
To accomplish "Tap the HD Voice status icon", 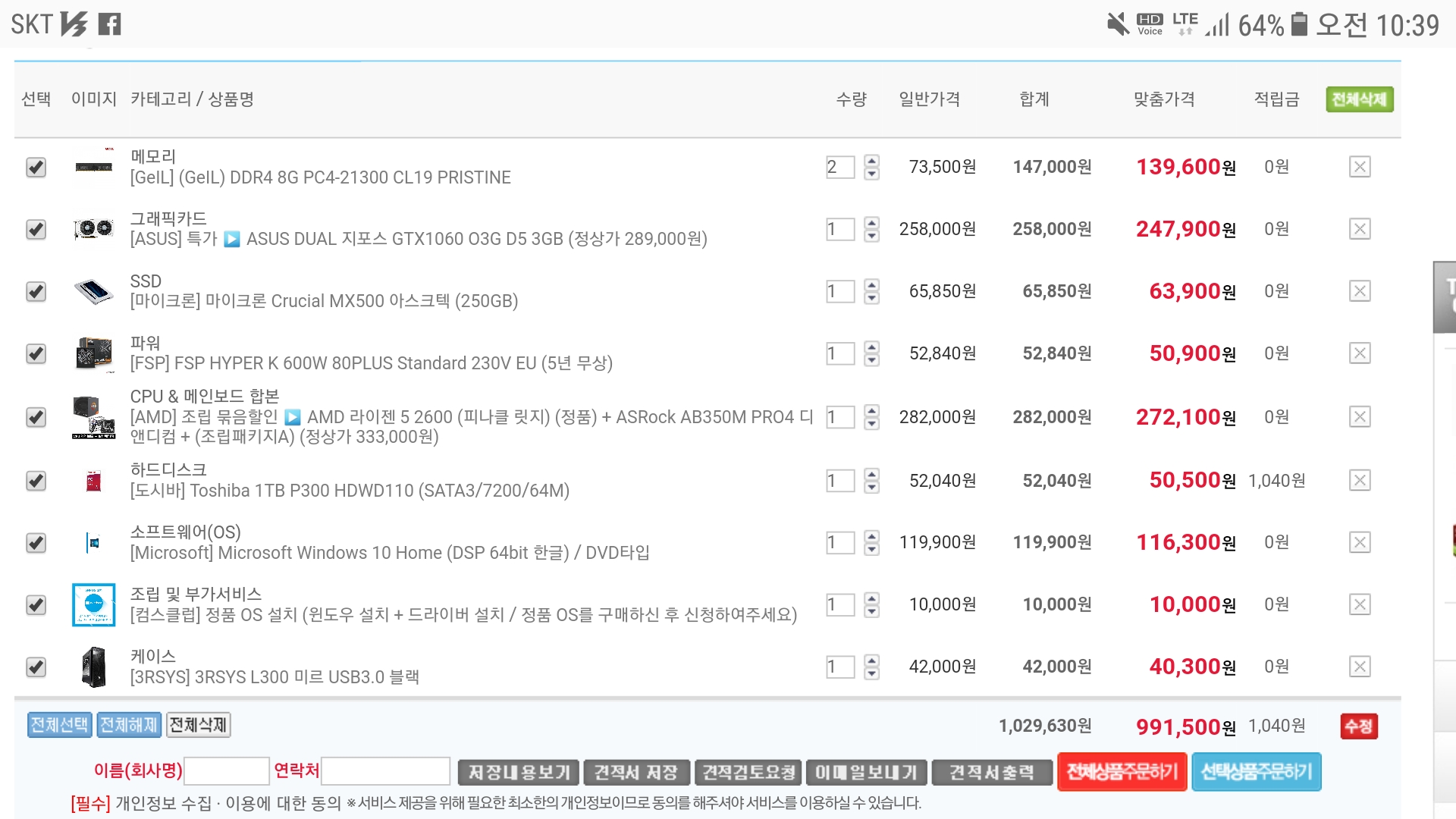I will tap(1150, 24).
